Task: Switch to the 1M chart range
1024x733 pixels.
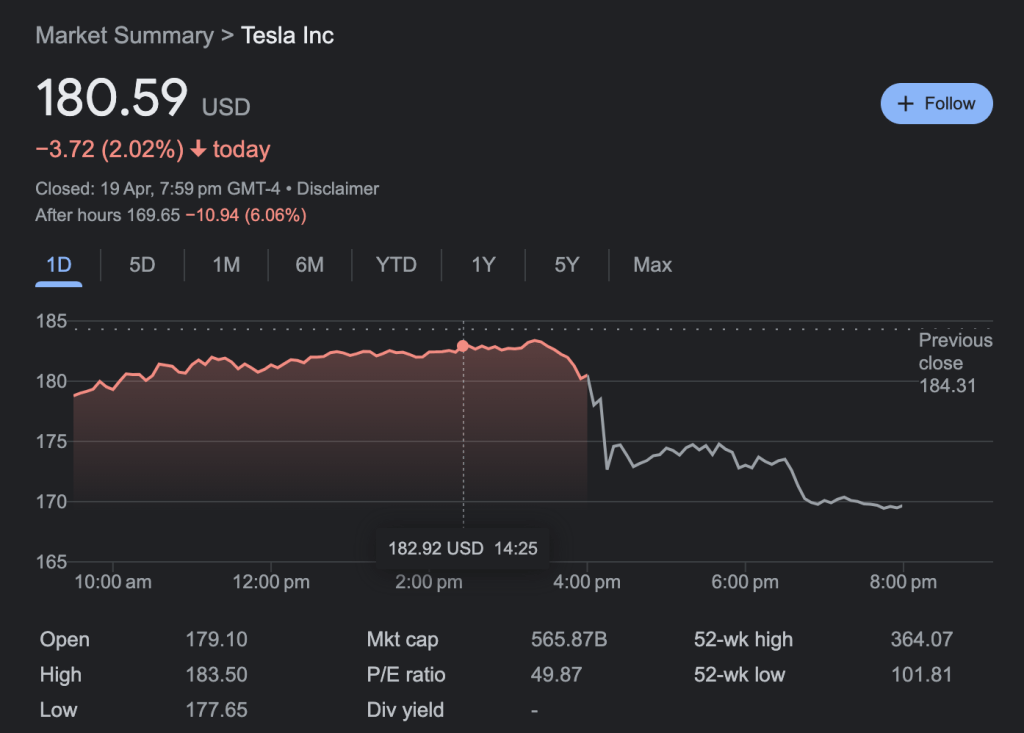Action: [226, 265]
